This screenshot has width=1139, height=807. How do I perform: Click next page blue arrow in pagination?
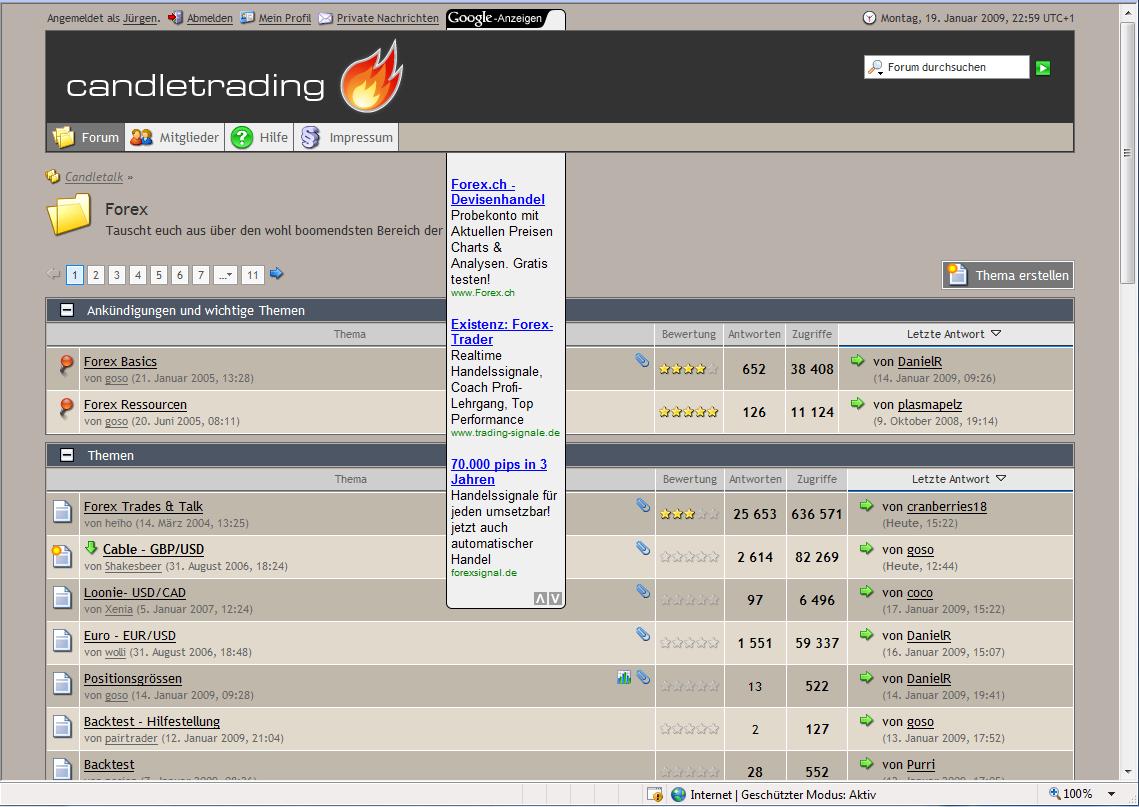277,274
